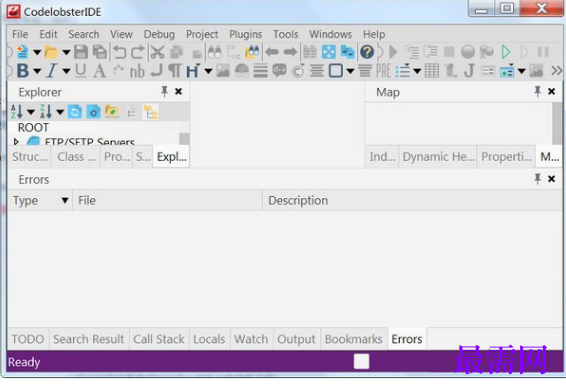Screen dimensions: 566x391
Task: Switch to the Call Stack tab
Action: [x=159, y=339]
